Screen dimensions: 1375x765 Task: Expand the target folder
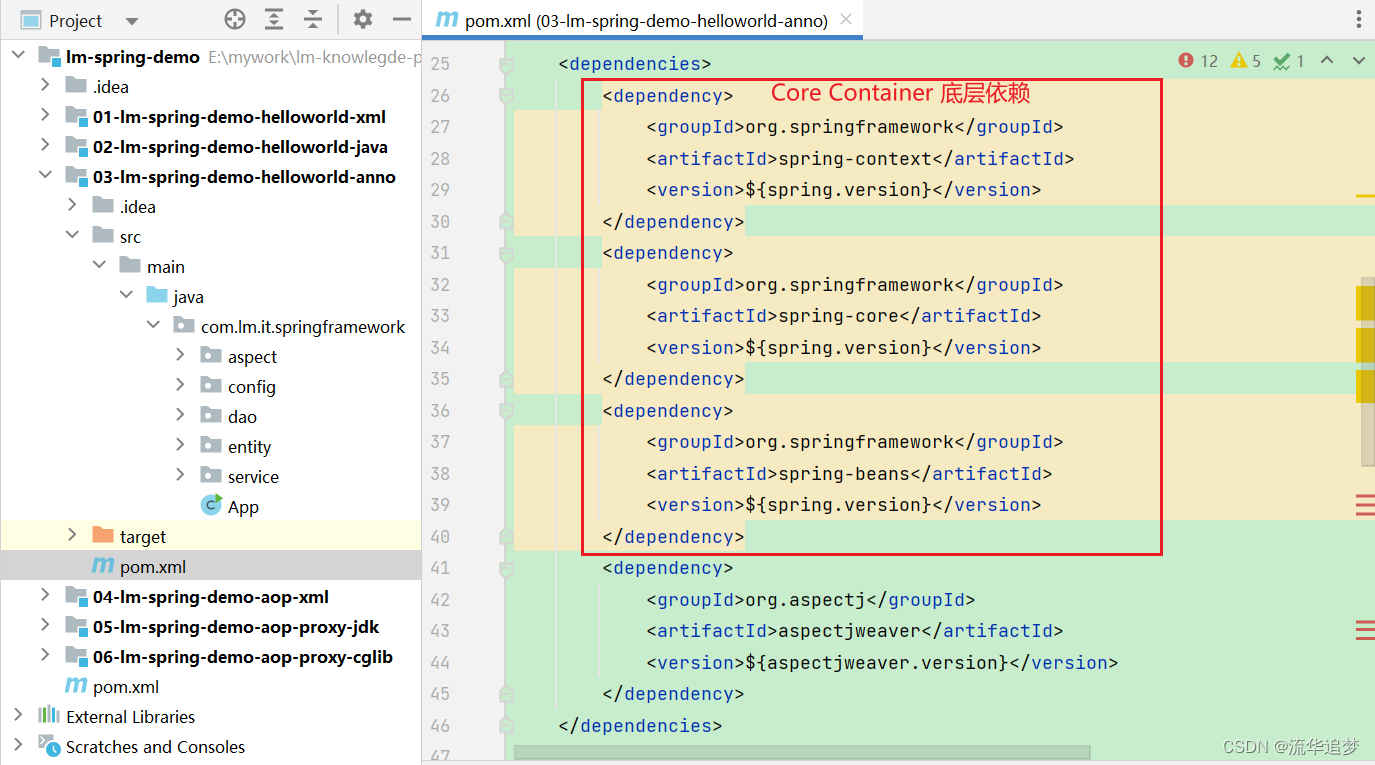(x=72, y=536)
